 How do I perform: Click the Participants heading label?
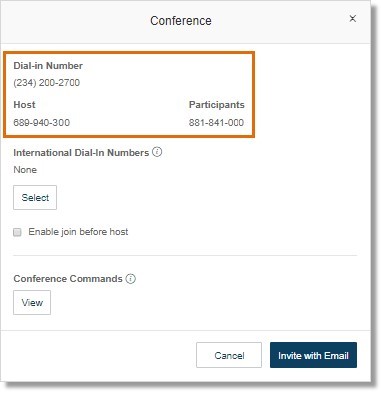click(x=217, y=105)
